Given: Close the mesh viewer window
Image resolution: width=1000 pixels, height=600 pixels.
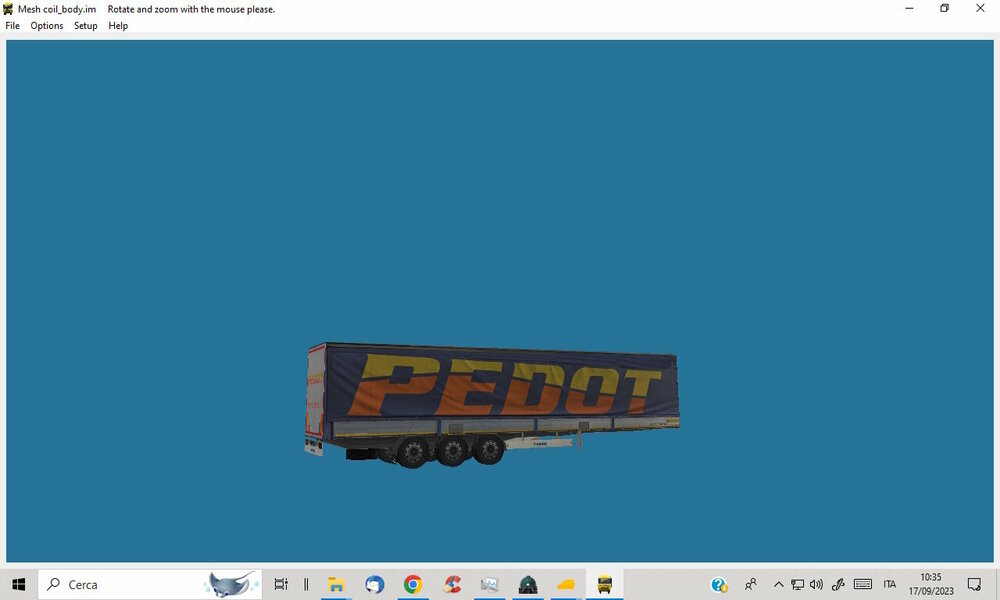Looking at the screenshot, I should (980, 8).
